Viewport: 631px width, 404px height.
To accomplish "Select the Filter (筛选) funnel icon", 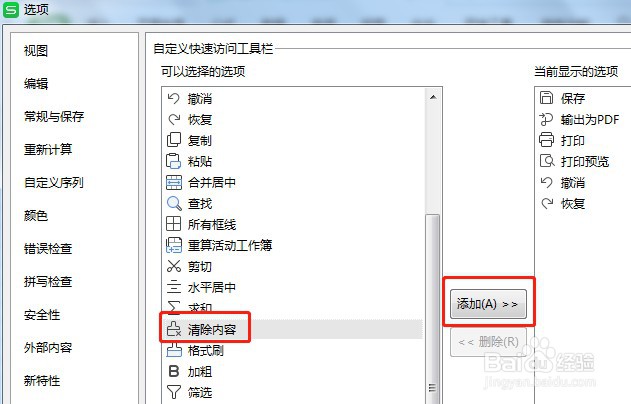I will [x=174, y=392].
